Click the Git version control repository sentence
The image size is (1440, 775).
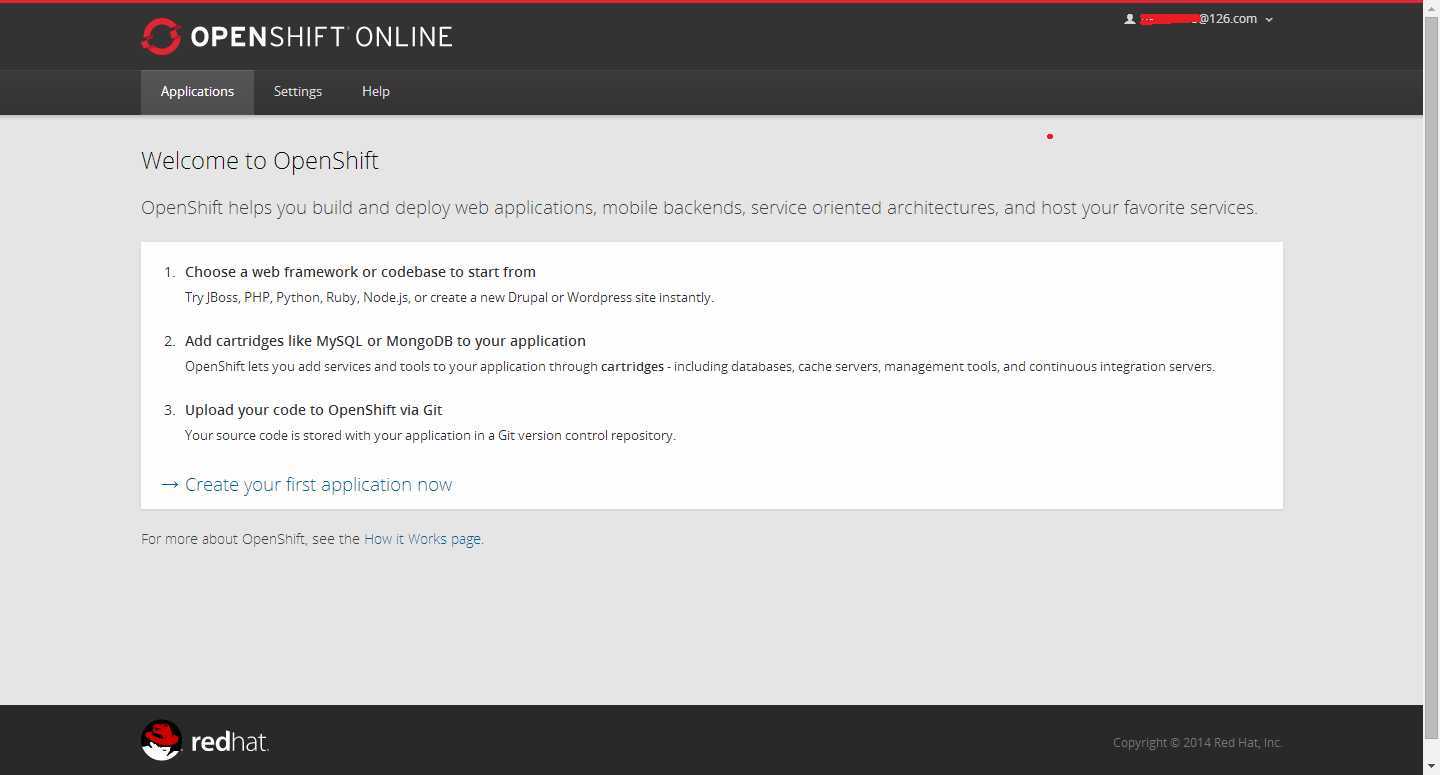430,436
